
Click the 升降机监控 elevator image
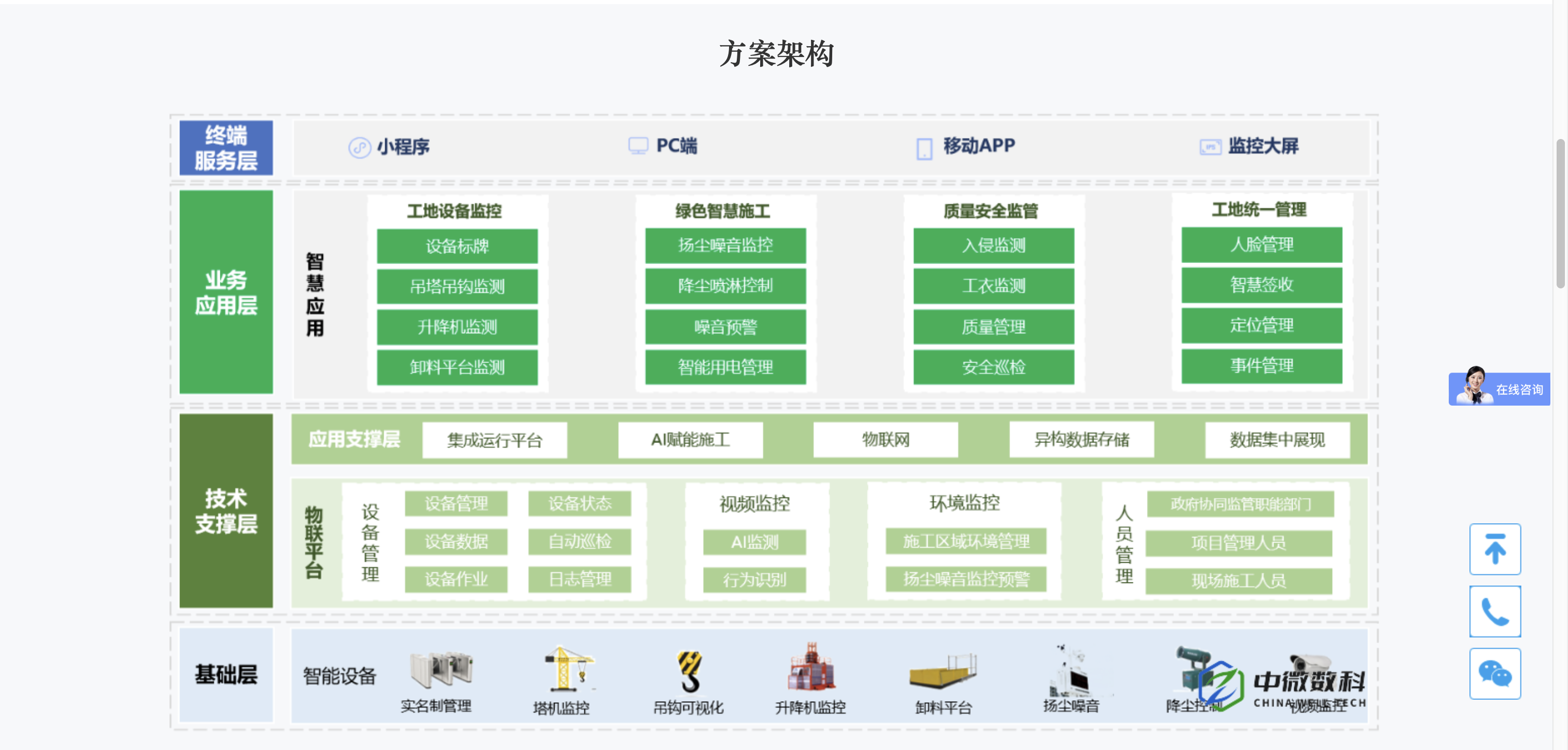811,666
